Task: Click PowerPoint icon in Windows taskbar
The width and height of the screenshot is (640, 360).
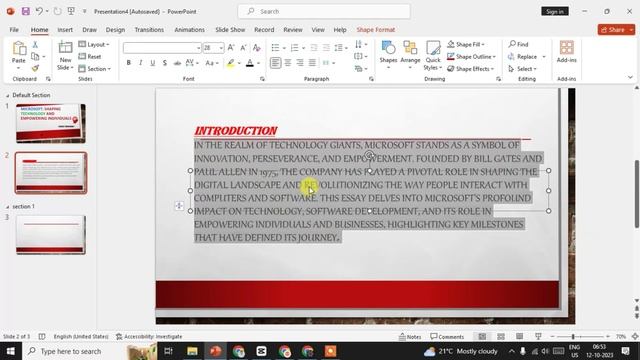Action: point(216,351)
